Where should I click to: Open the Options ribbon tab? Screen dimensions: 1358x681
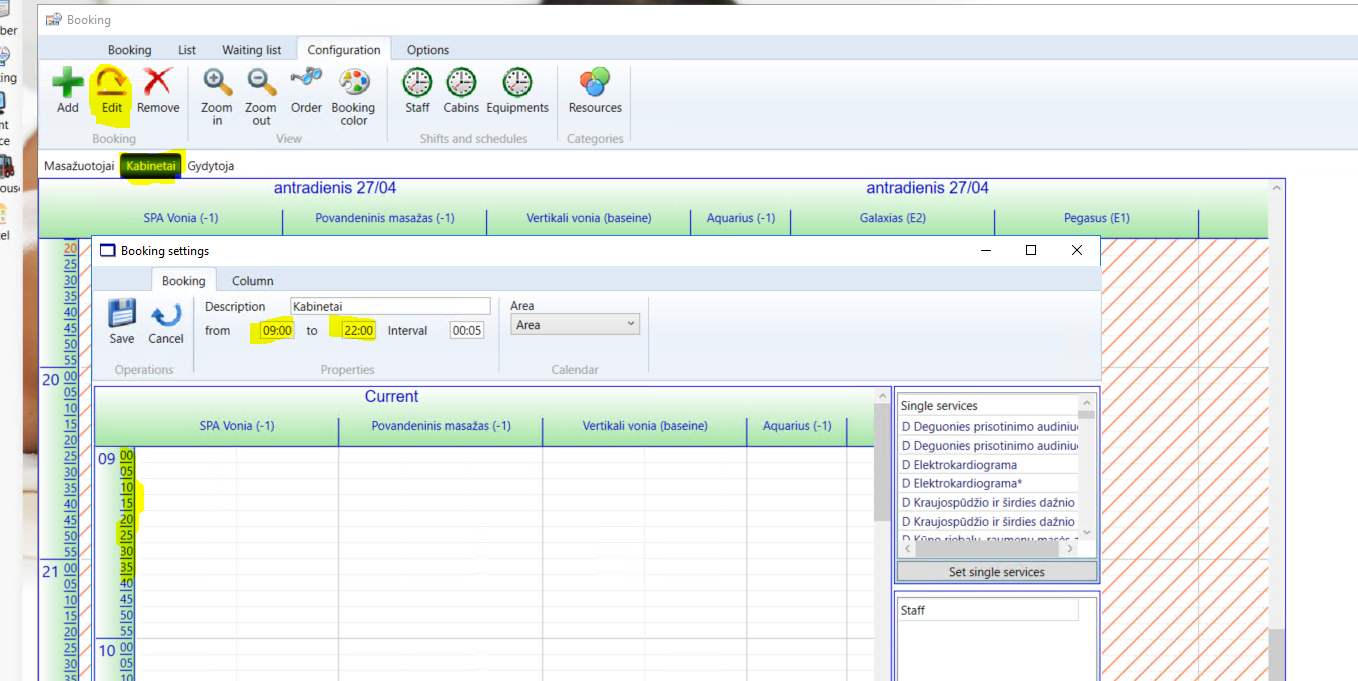coord(428,50)
